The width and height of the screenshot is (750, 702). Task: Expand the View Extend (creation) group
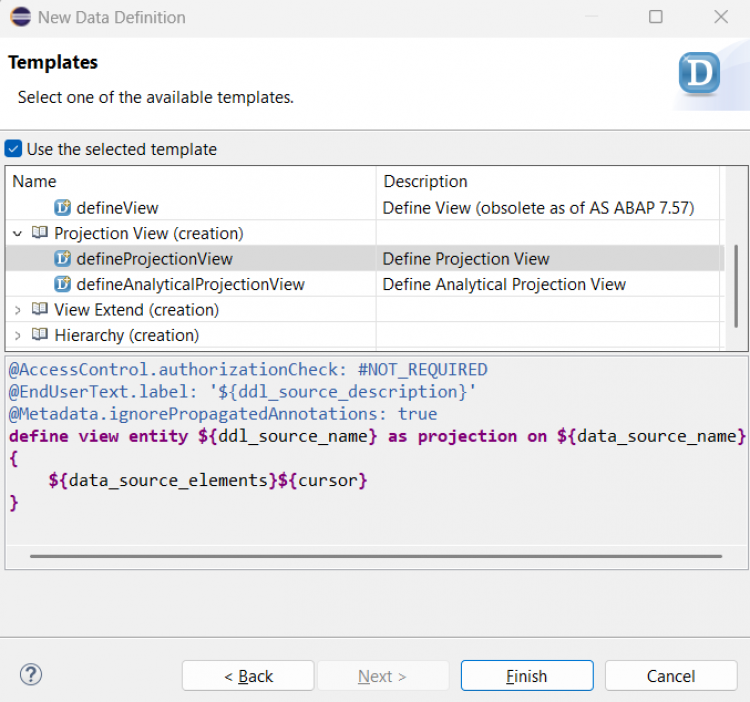coord(18,310)
